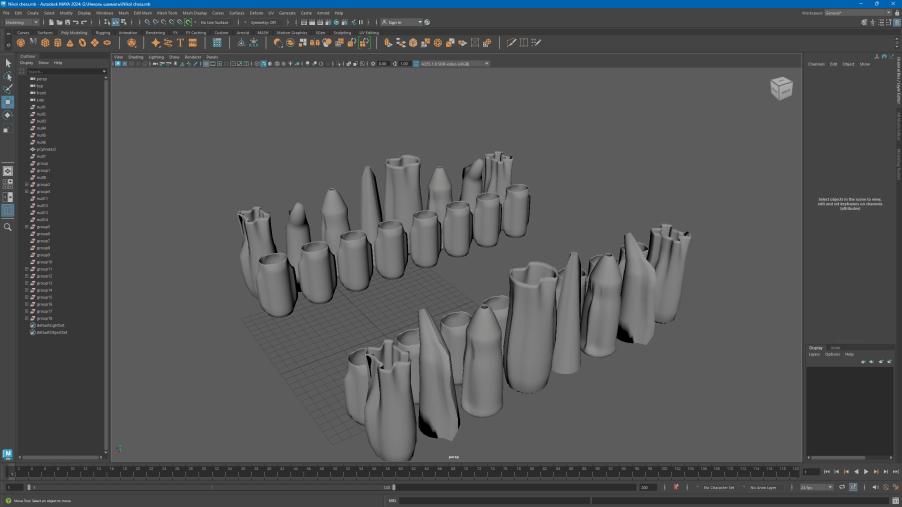Activate the Move tool in Tool Box
This screenshot has height=507, width=902.
point(7,102)
